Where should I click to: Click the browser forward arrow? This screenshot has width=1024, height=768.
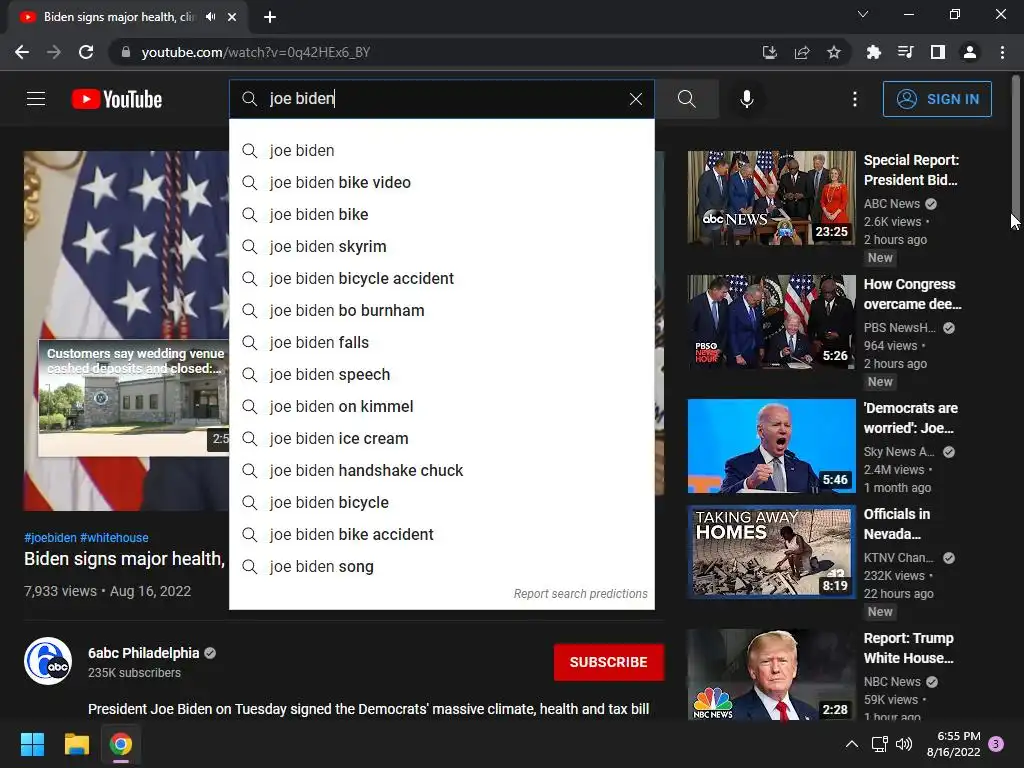(x=54, y=52)
